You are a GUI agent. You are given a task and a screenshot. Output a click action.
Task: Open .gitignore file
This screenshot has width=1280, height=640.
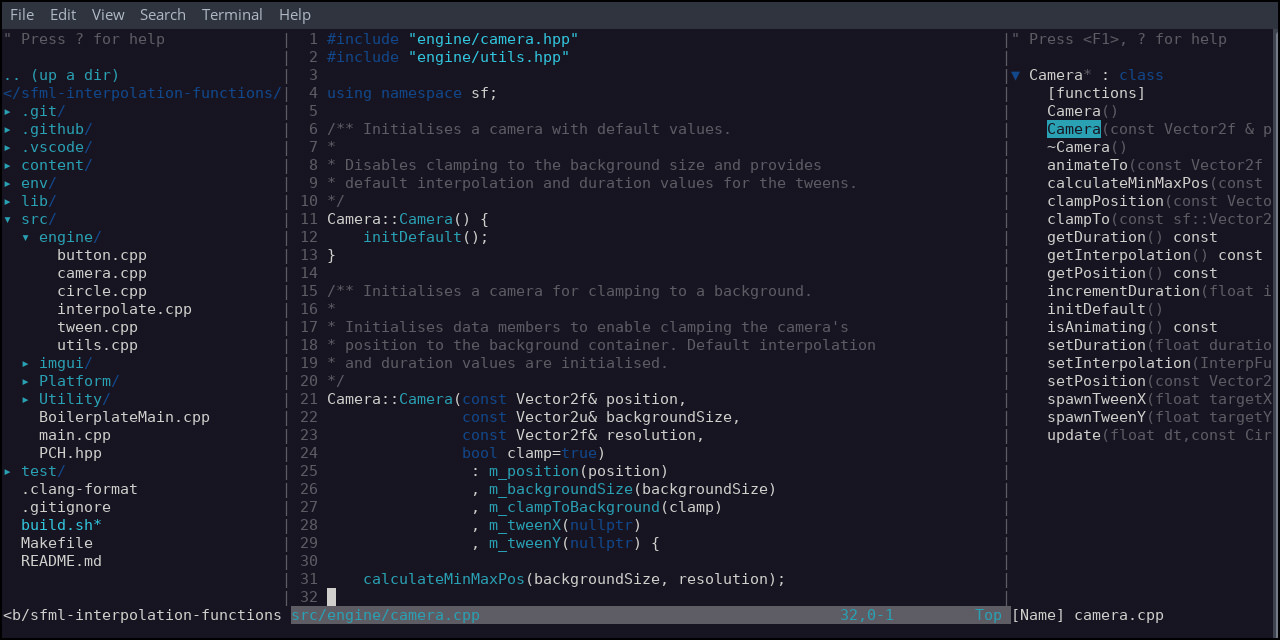point(66,507)
